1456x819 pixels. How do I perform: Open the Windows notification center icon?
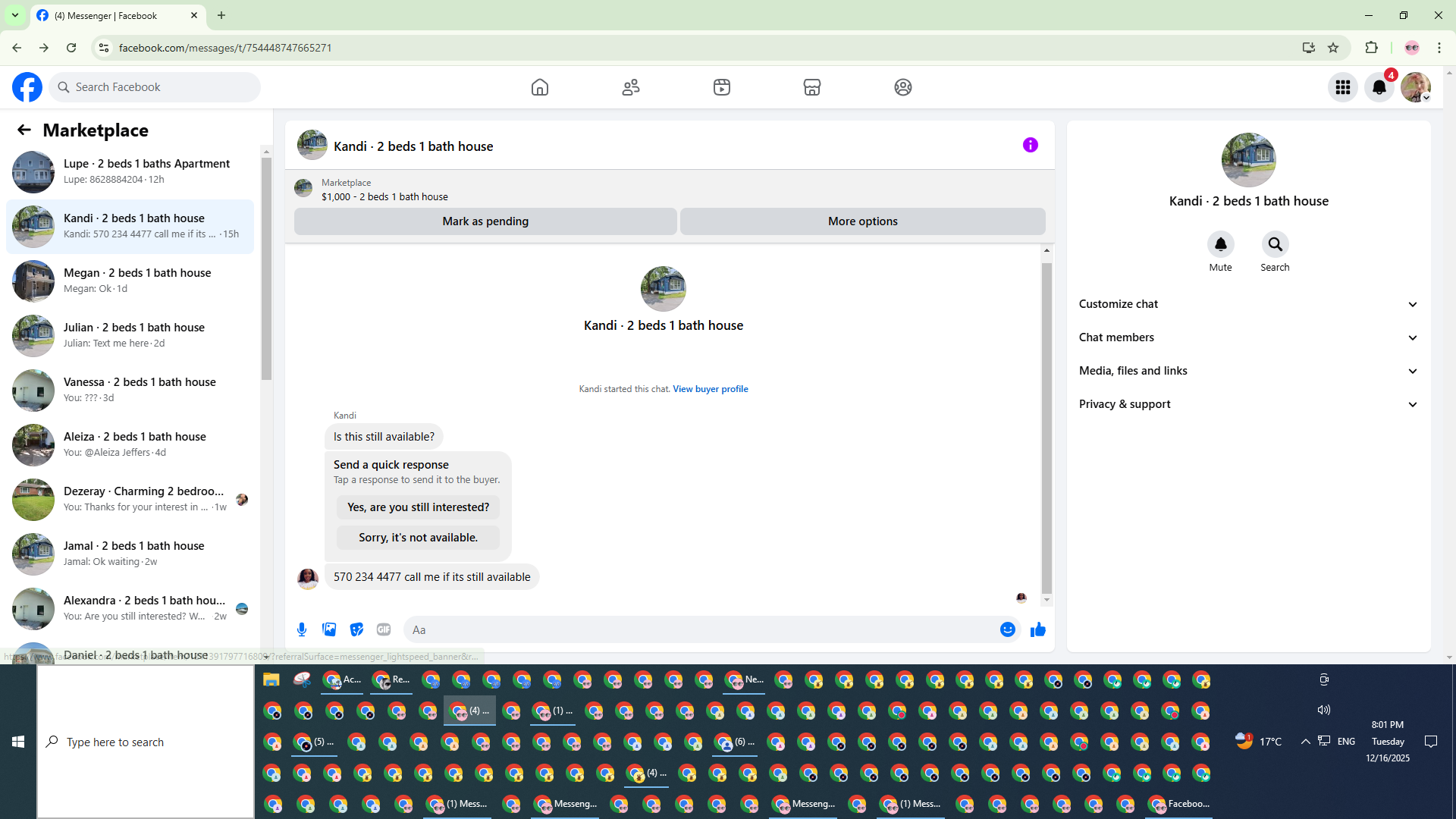(x=1431, y=742)
